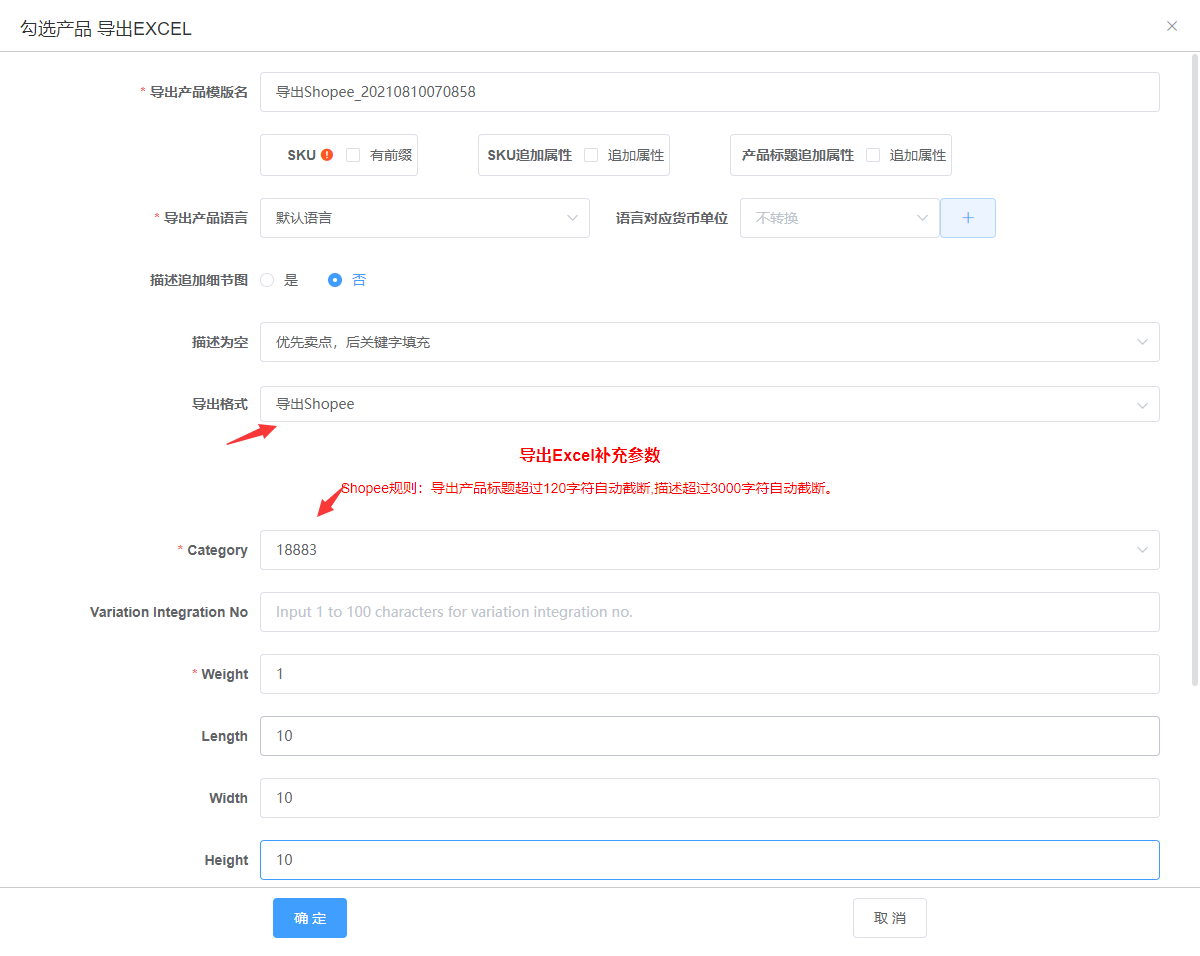This screenshot has width=1200, height=956.
Task: Click the 导出Excel补充参数 heading
Action: (x=590, y=455)
